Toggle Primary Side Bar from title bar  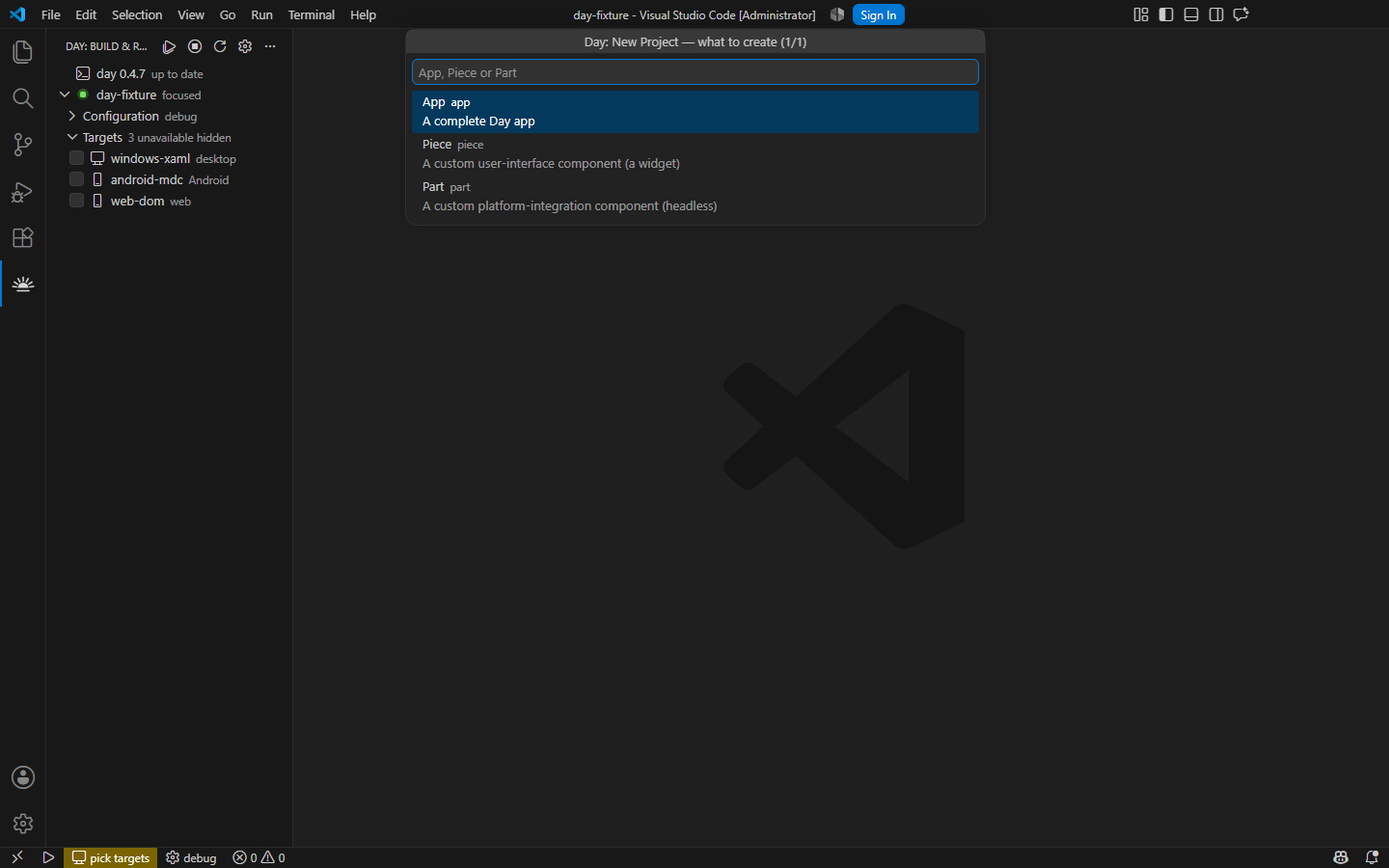[x=1166, y=14]
